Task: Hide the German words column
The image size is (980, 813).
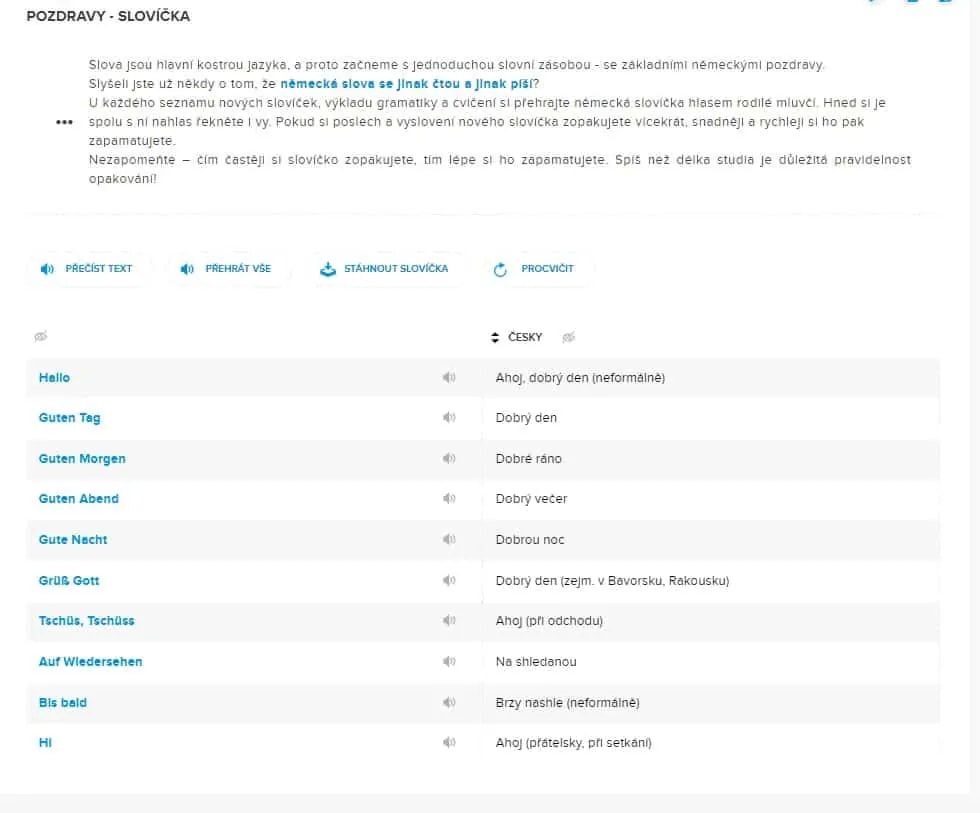Action: [x=41, y=337]
